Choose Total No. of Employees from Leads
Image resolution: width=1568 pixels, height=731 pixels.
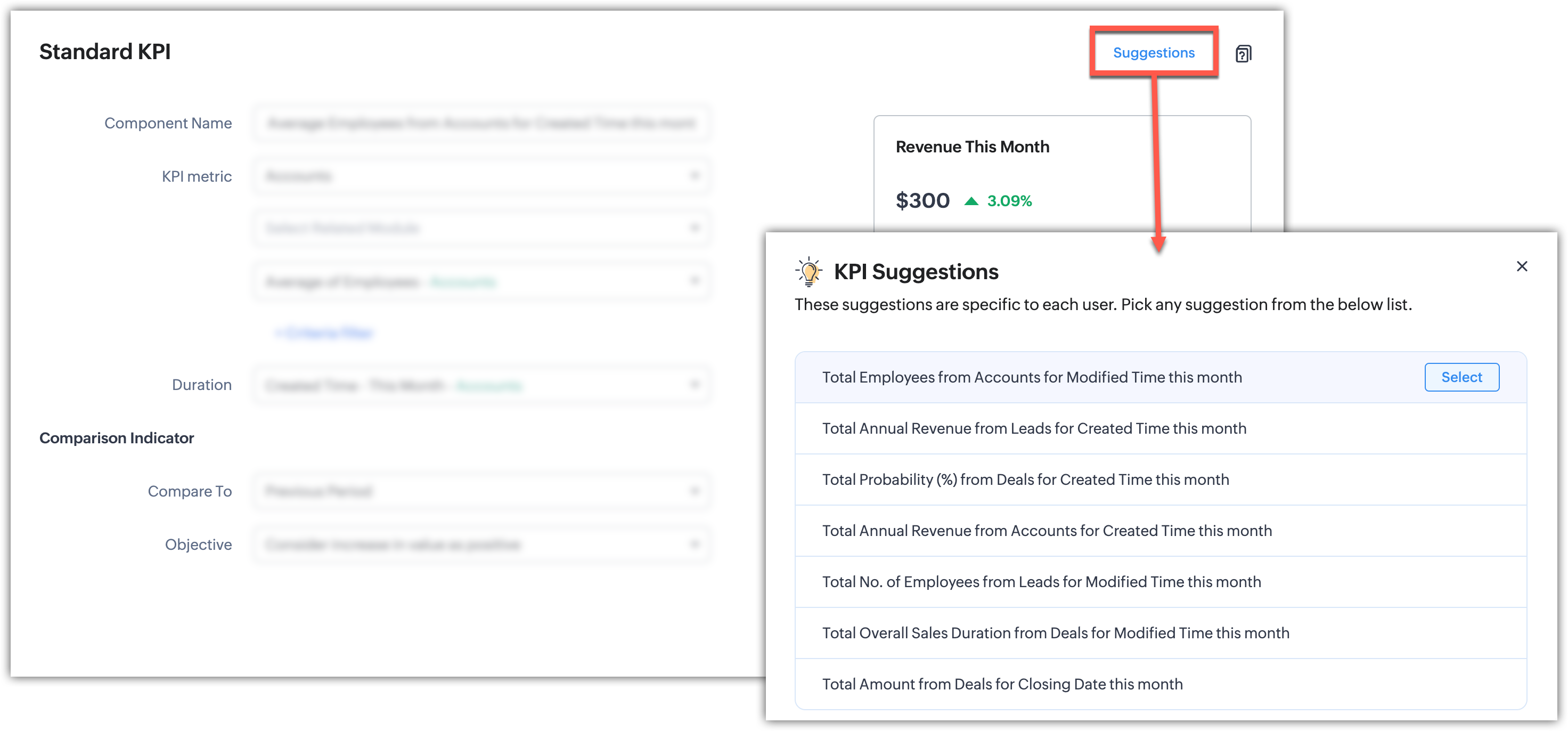(1041, 582)
